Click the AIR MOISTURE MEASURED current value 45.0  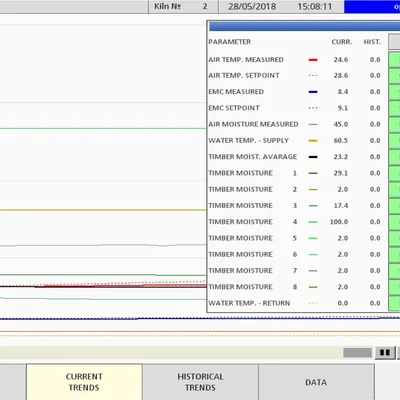341,124
